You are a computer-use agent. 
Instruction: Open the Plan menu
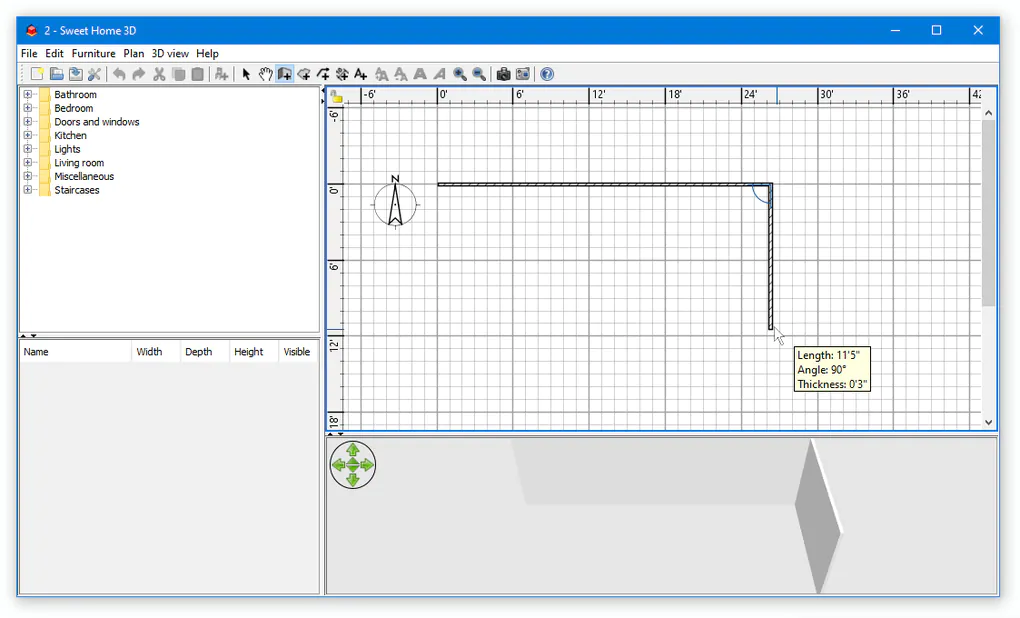tap(133, 53)
